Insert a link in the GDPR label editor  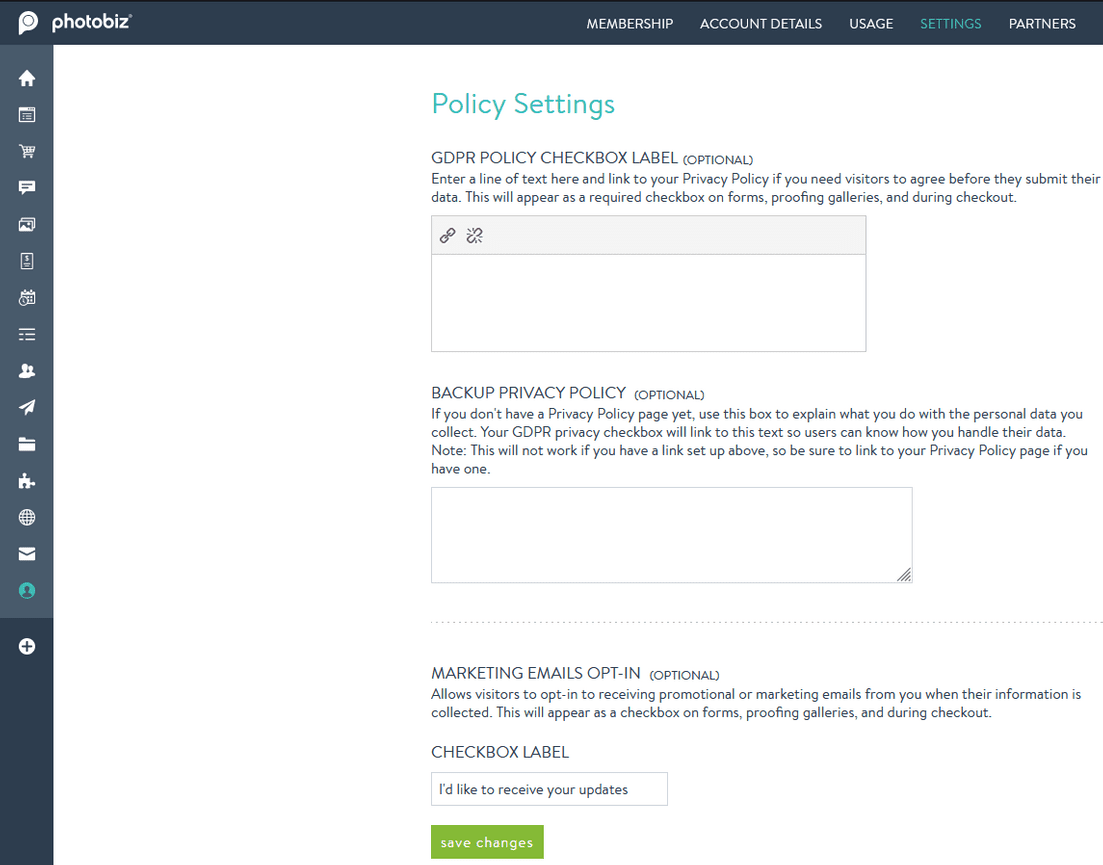446,235
